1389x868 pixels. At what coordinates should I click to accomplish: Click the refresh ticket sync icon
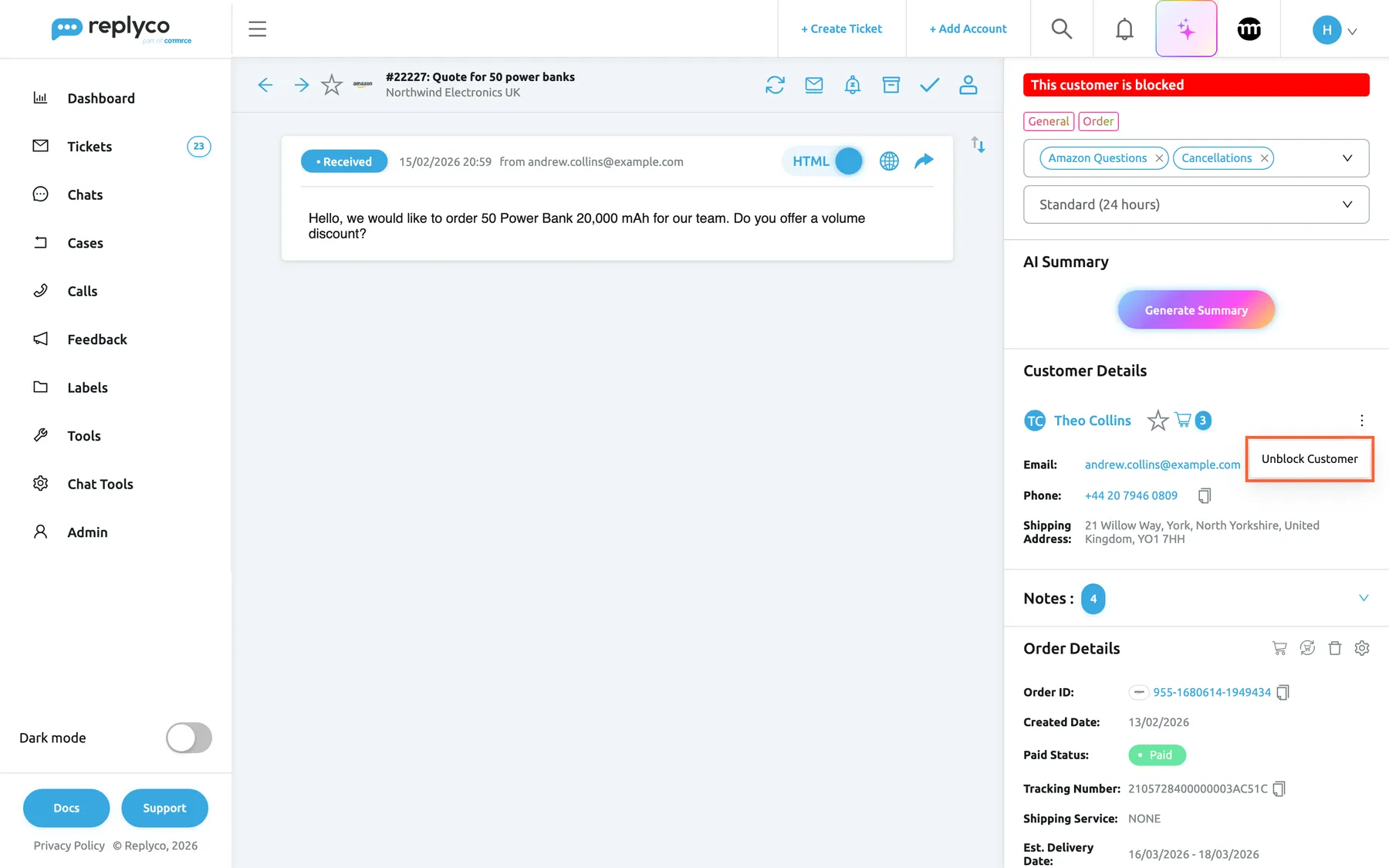(x=775, y=85)
